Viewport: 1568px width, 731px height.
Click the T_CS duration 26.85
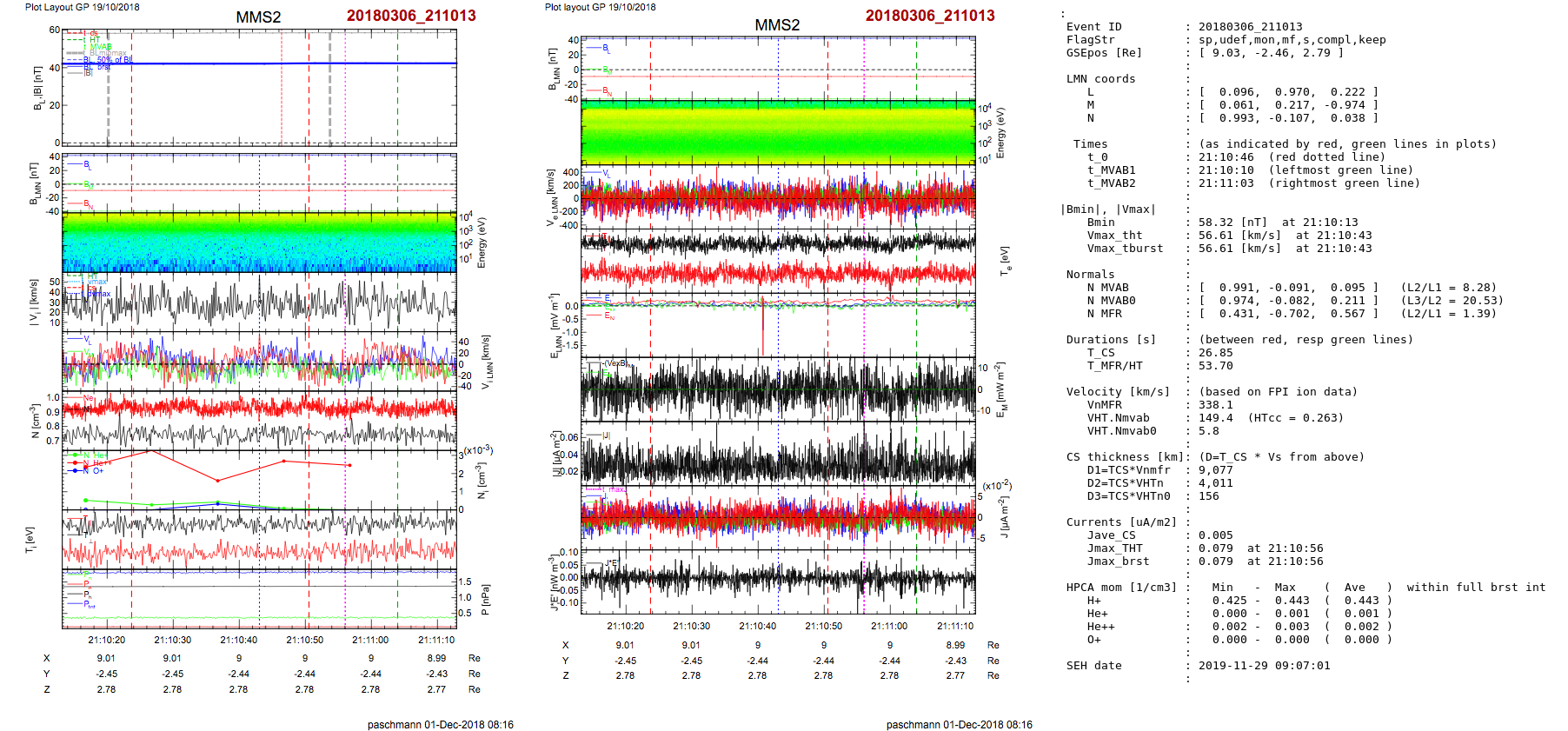pos(1215,353)
